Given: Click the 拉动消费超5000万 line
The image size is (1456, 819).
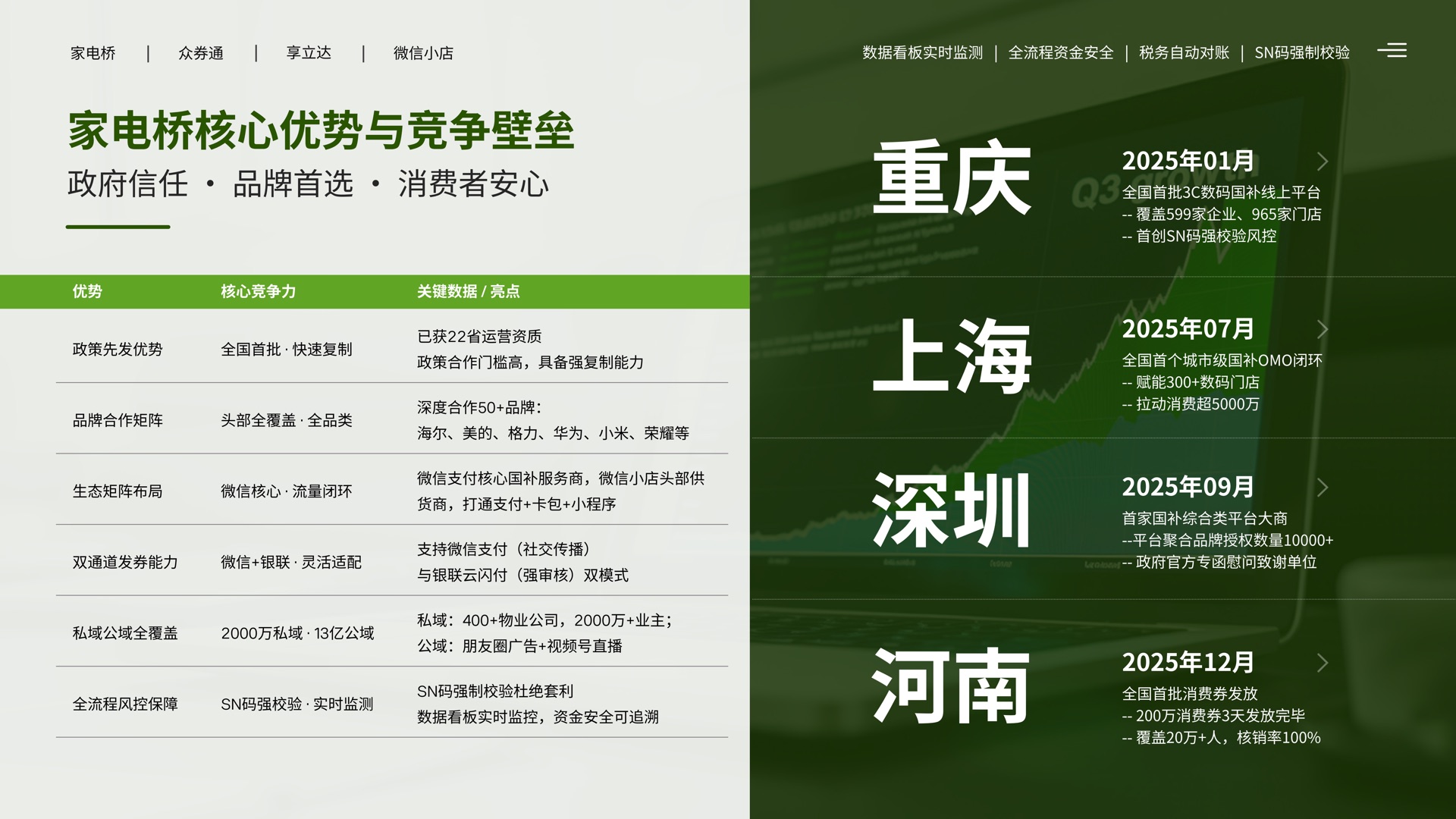Looking at the screenshot, I should pyautogui.click(x=1191, y=404).
